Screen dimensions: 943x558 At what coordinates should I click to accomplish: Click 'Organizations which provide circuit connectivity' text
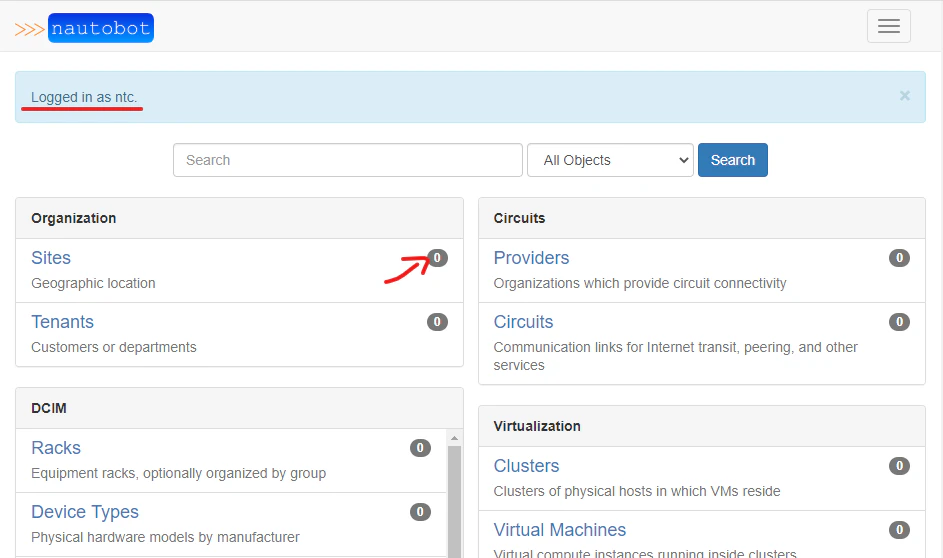(x=640, y=283)
